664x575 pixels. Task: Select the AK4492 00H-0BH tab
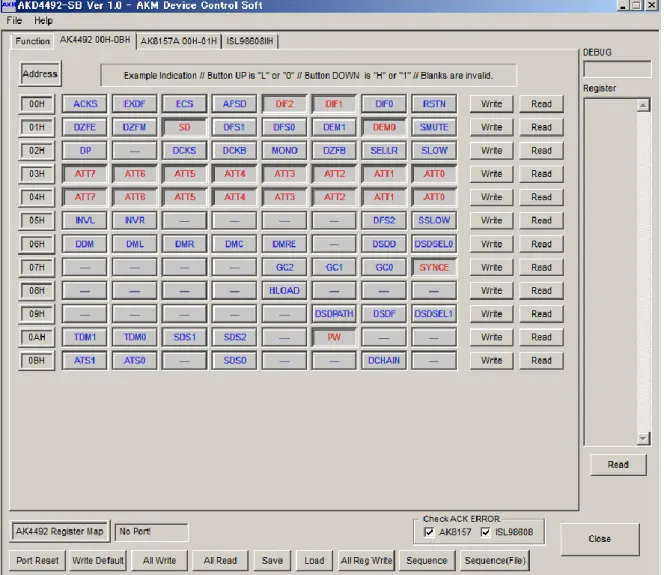click(x=95, y=40)
